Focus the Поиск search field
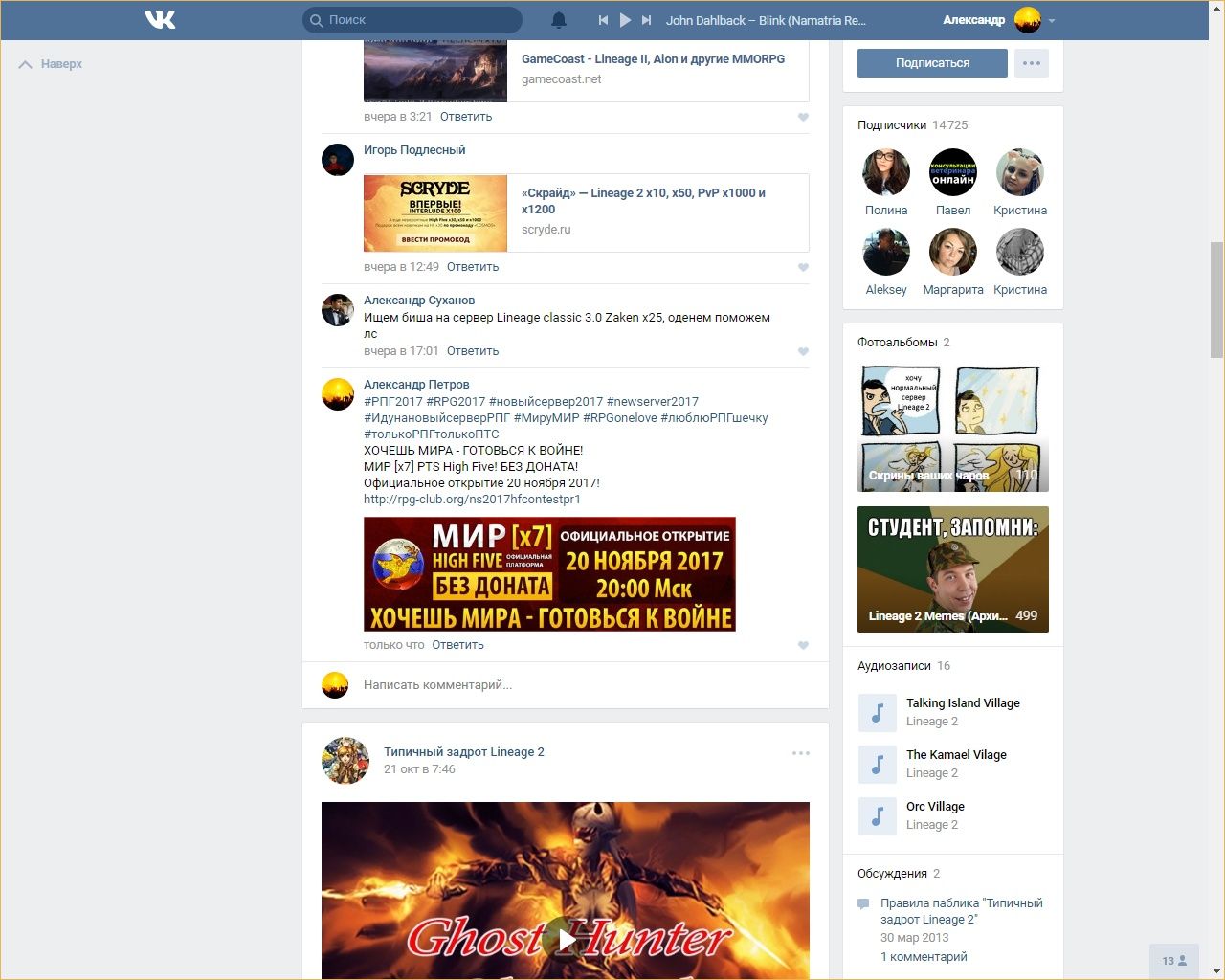 click(412, 20)
